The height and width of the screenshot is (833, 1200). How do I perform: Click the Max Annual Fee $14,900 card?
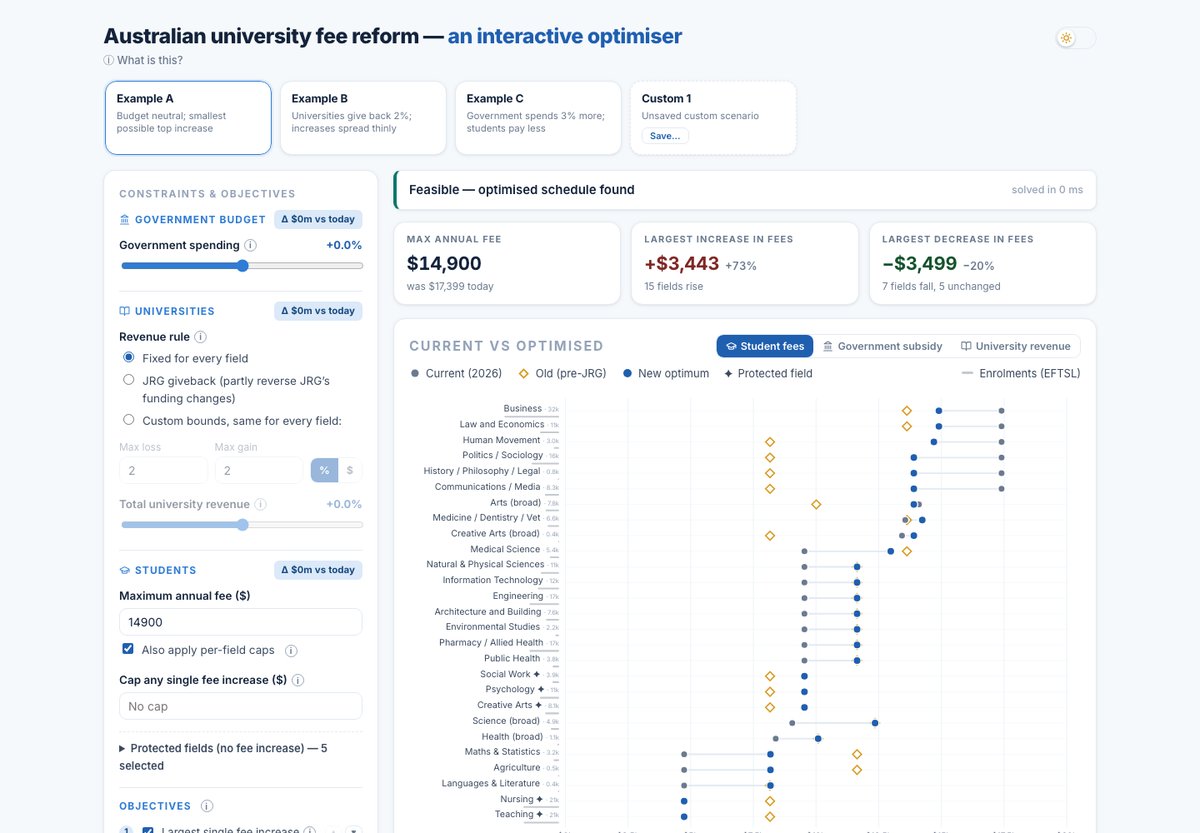coord(508,264)
